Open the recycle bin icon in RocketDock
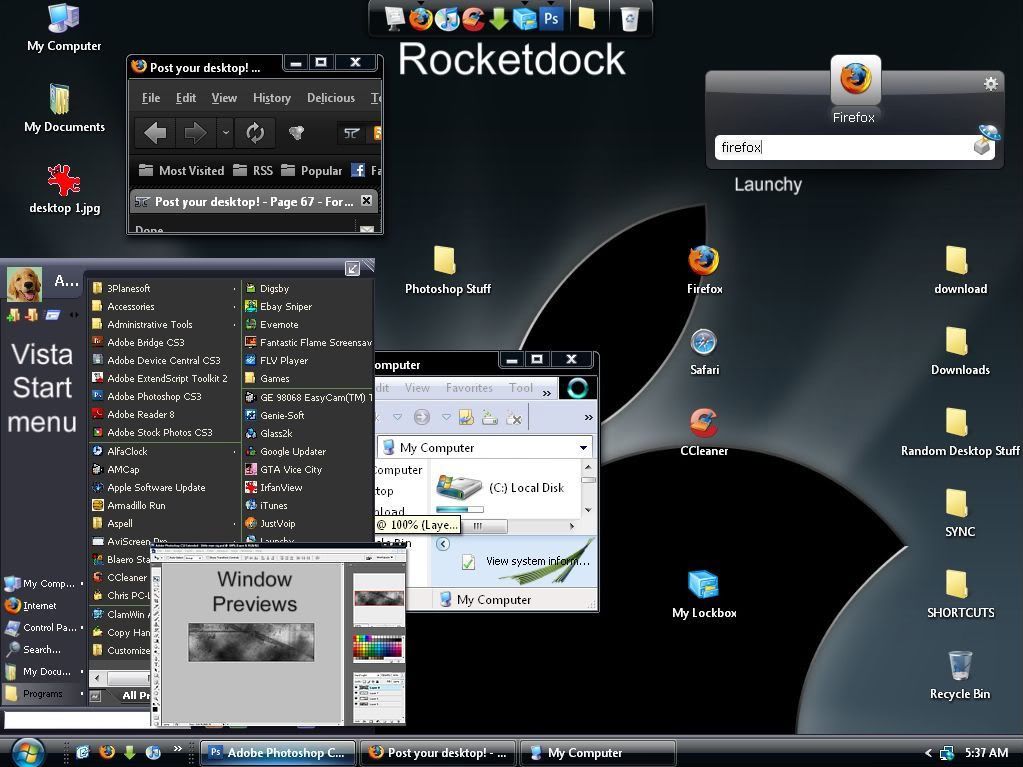The height and width of the screenshot is (767, 1023). (630, 18)
